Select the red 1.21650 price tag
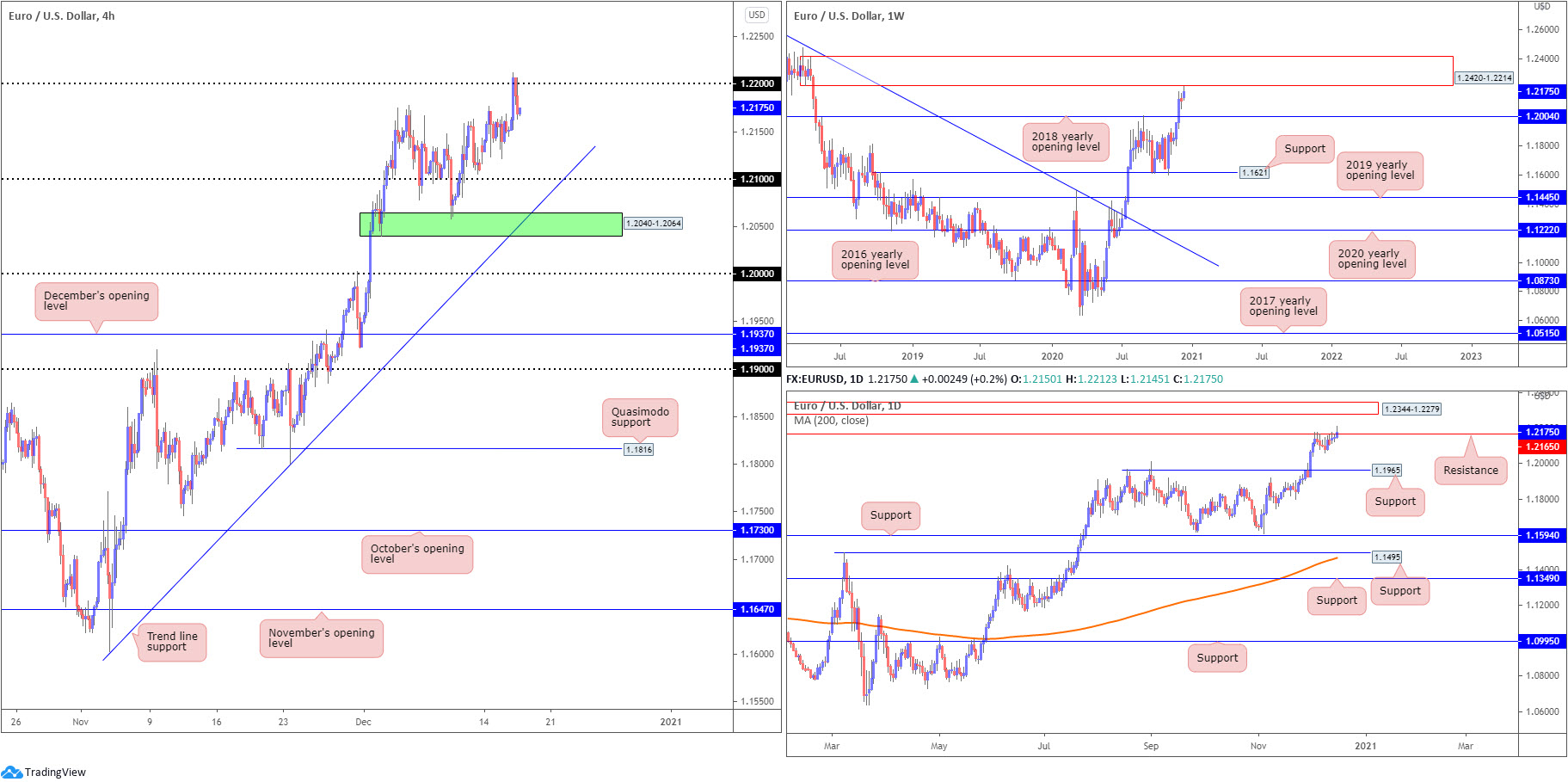 pyautogui.click(x=1542, y=446)
